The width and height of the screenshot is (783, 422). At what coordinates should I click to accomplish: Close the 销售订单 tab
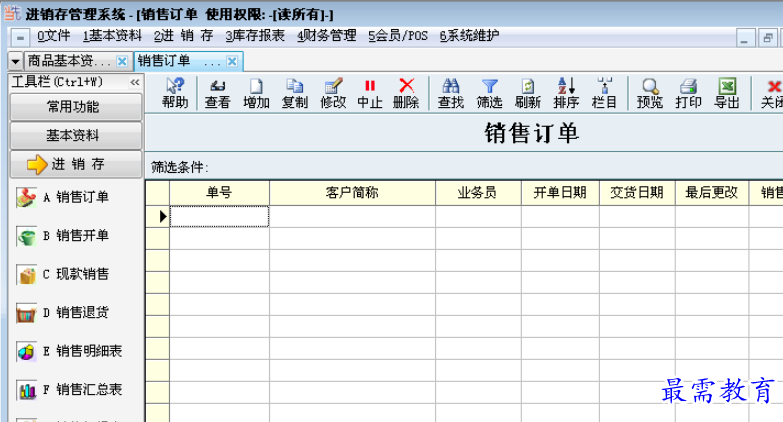232,61
